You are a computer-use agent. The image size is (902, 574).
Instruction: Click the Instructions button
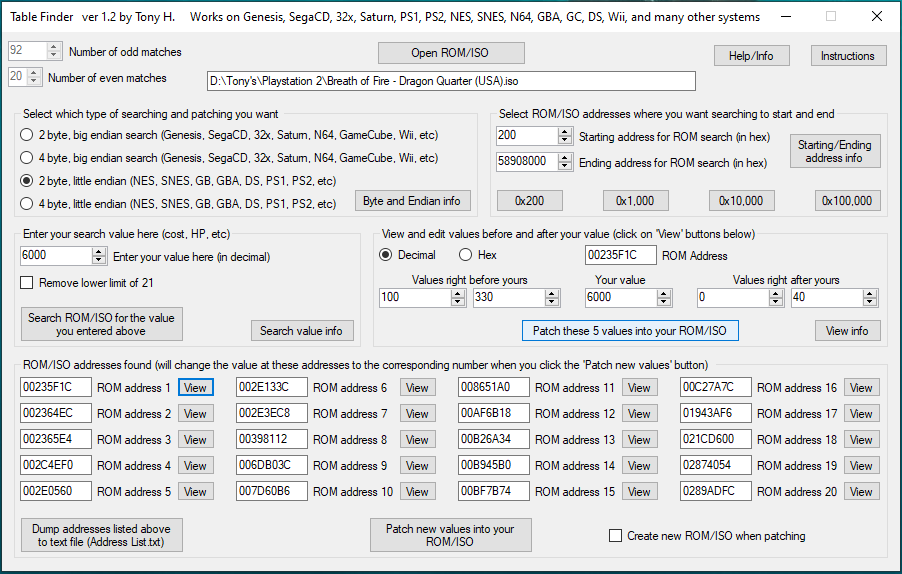click(847, 56)
